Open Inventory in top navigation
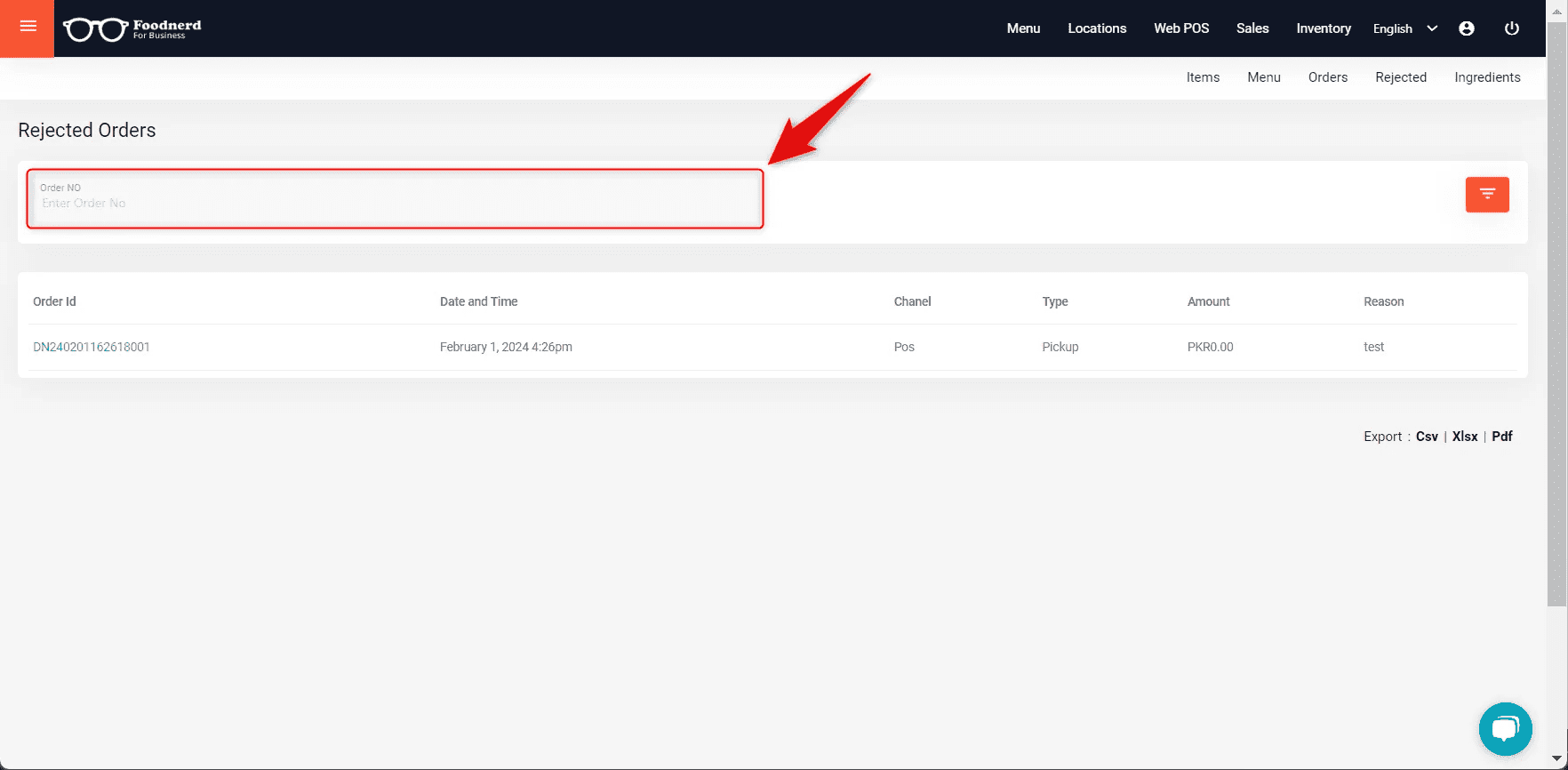Image resolution: width=1568 pixels, height=770 pixels. 1324,28
